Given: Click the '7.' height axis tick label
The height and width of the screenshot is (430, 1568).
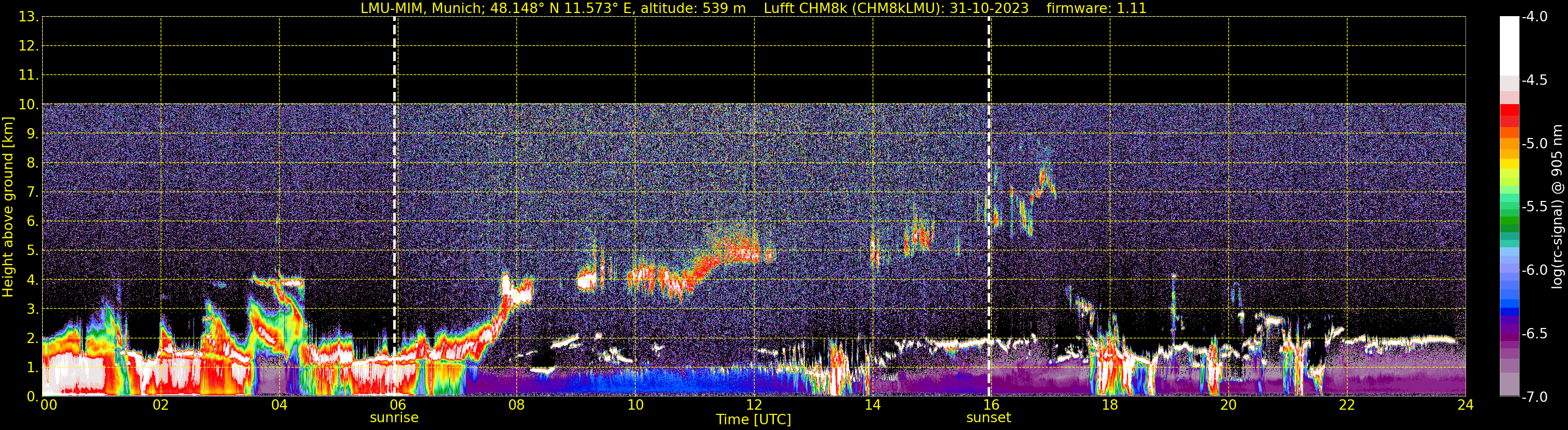Looking at the screenshot, I should (32, 193).
